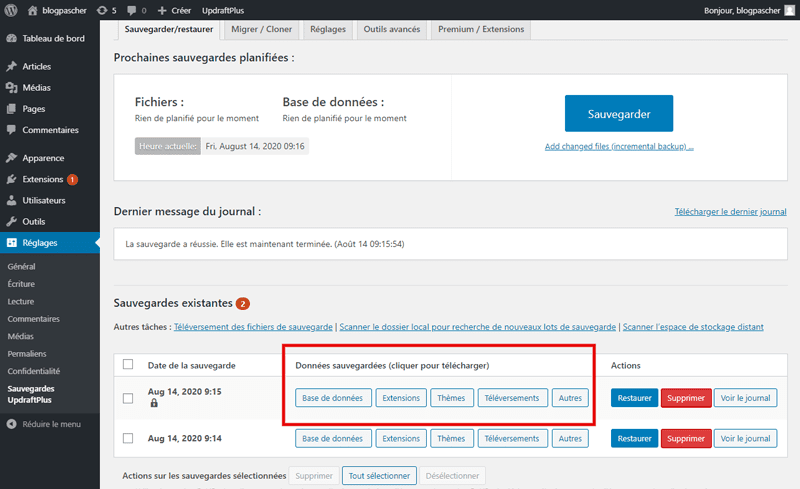Tick the checkbox for Aug 14, 2020 9:15 backup
Screen dimensions: 800x489
tap(128, 398)
